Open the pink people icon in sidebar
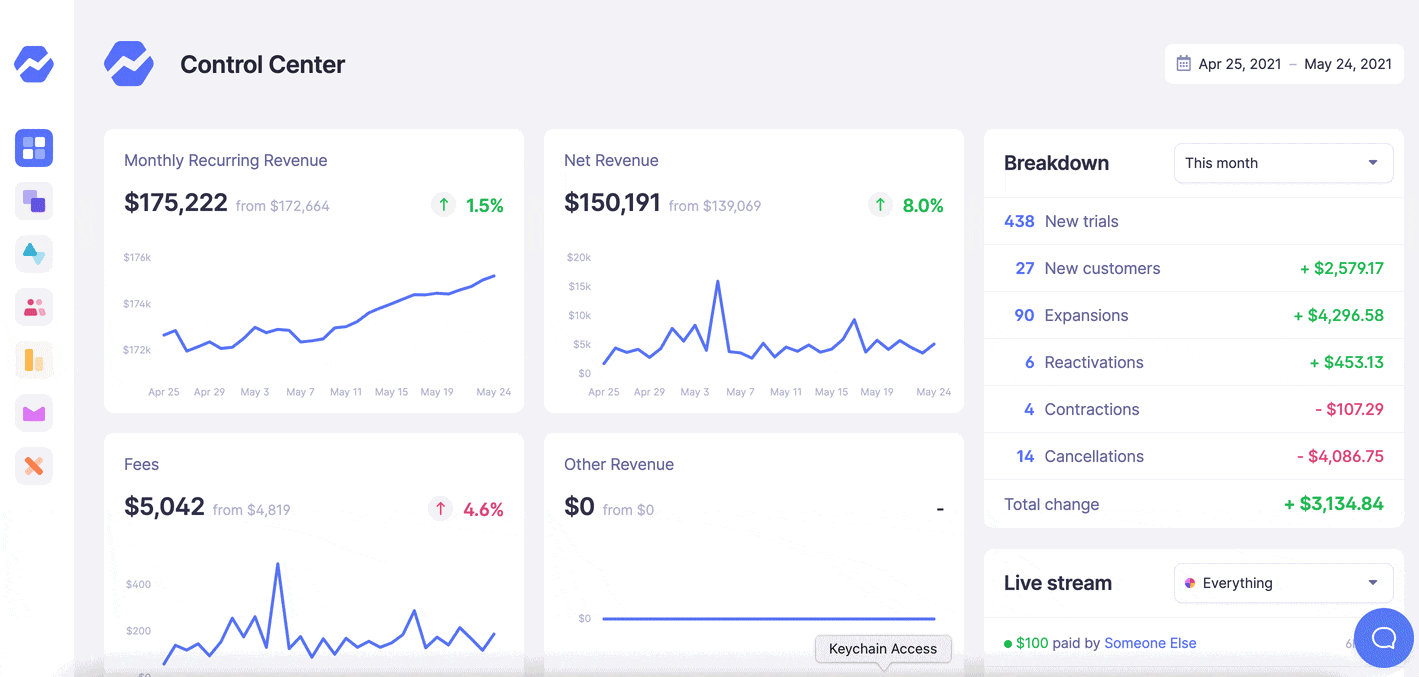The height and width of the screenshot is (677, 1419). tap(34, 307)
